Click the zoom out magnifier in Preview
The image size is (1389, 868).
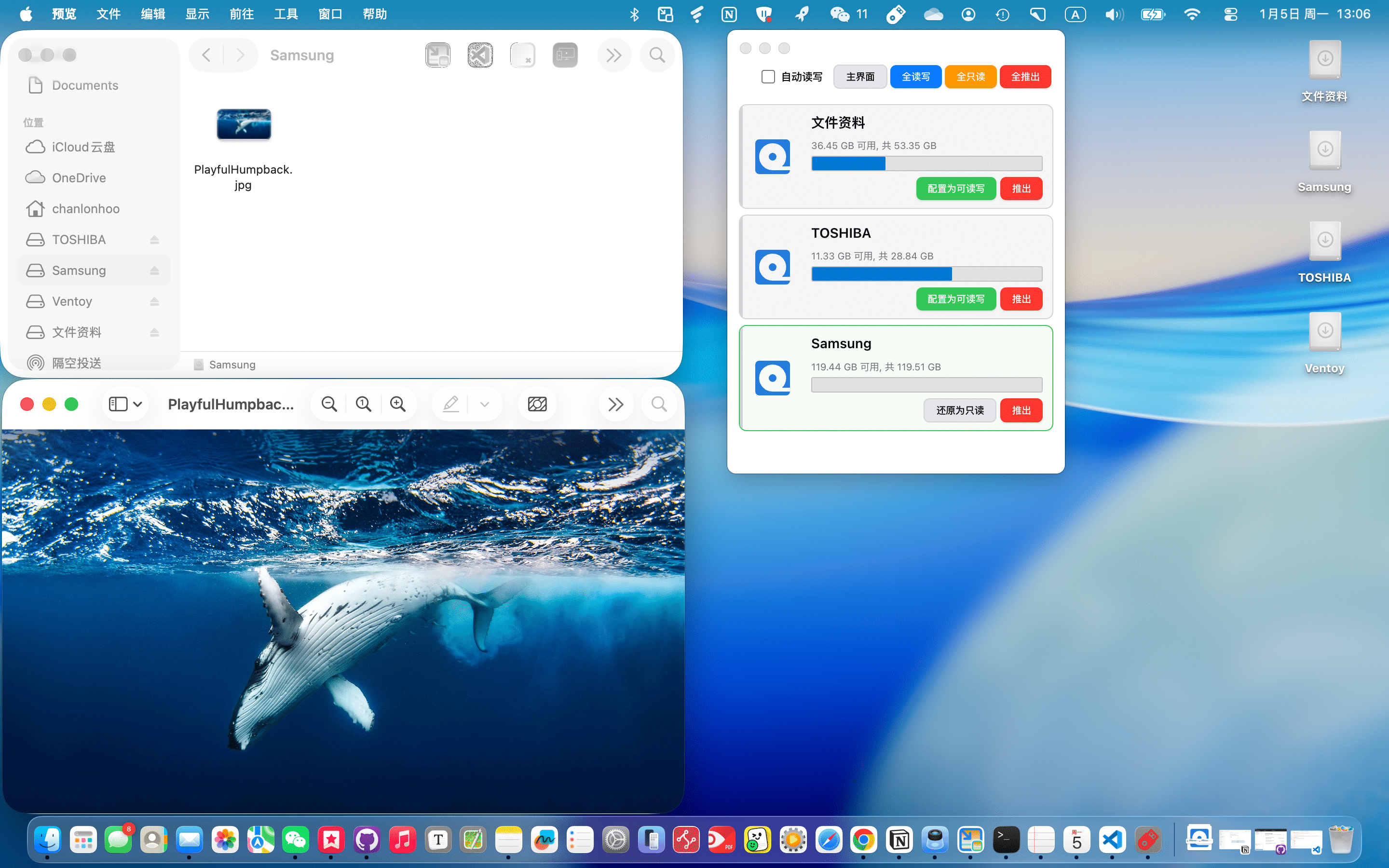pos(329,404)
